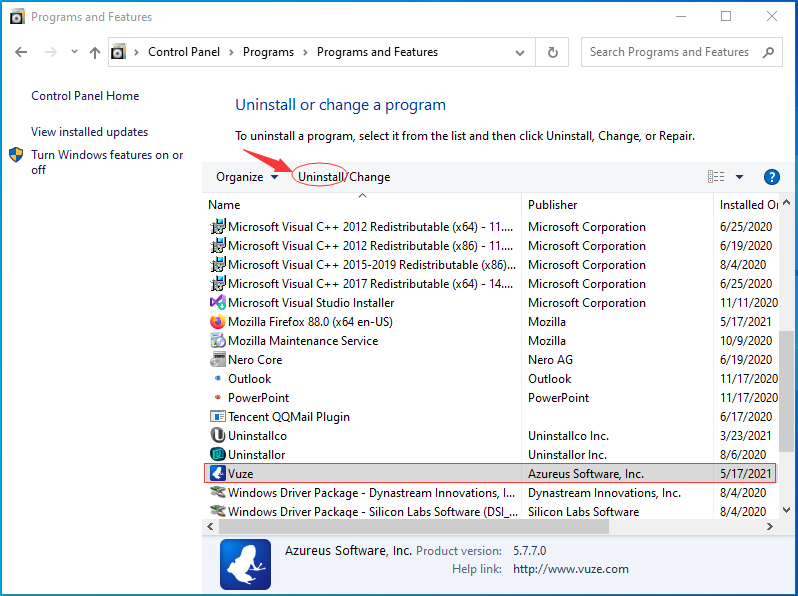Click Visual C++ 2017 x64 icon
Viewport: 798px width, 596px height.
point(218,283)
